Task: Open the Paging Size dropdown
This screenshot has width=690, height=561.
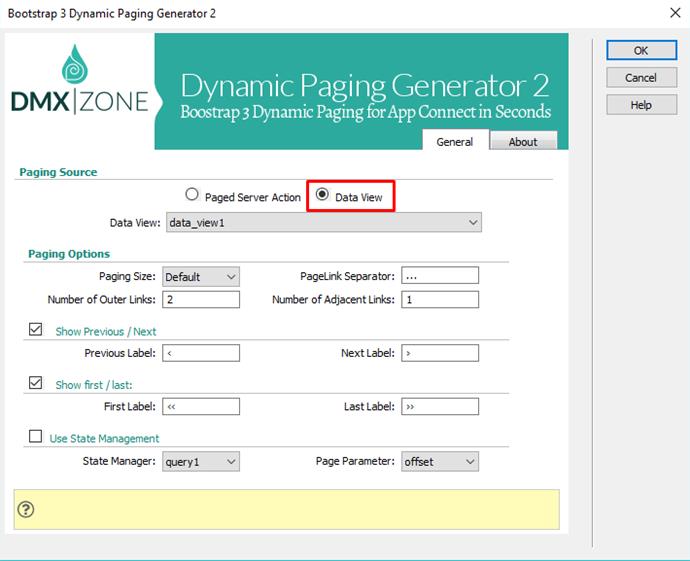Action: coord(201,277)
